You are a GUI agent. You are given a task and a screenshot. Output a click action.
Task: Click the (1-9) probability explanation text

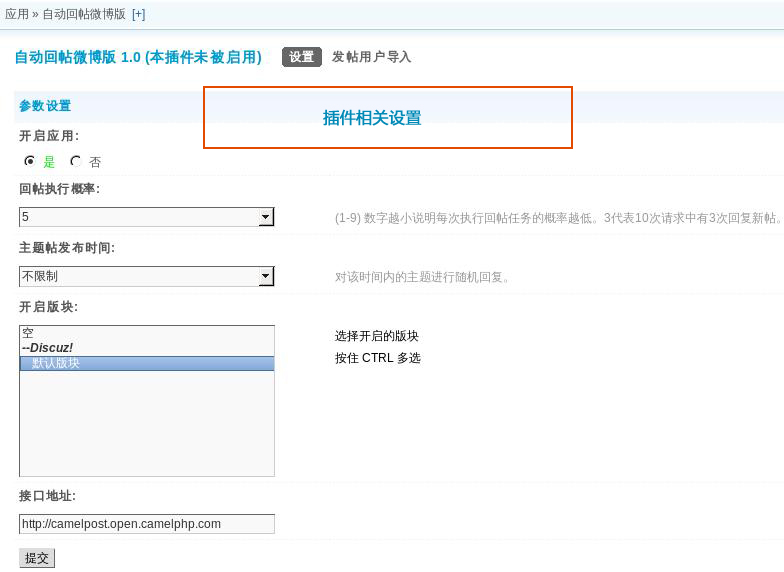(557, 218)
